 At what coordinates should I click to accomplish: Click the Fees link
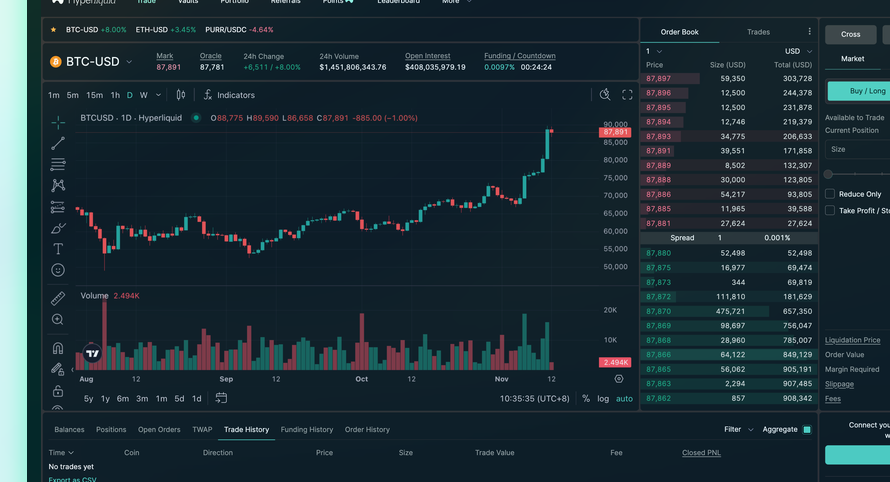click(x=833, y=399)
